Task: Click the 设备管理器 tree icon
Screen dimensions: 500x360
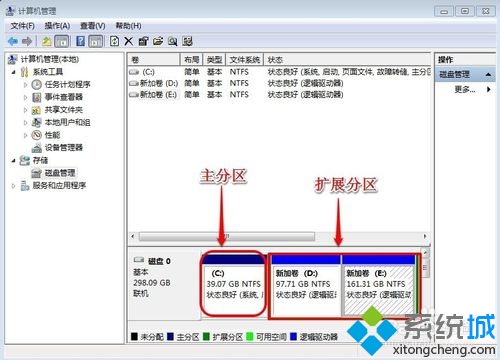Action: point(36,148)
